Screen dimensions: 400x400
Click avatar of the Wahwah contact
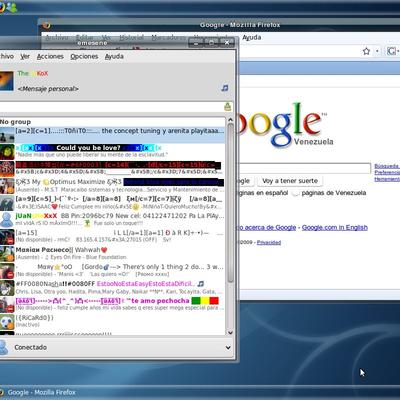[x=7, y=253]
